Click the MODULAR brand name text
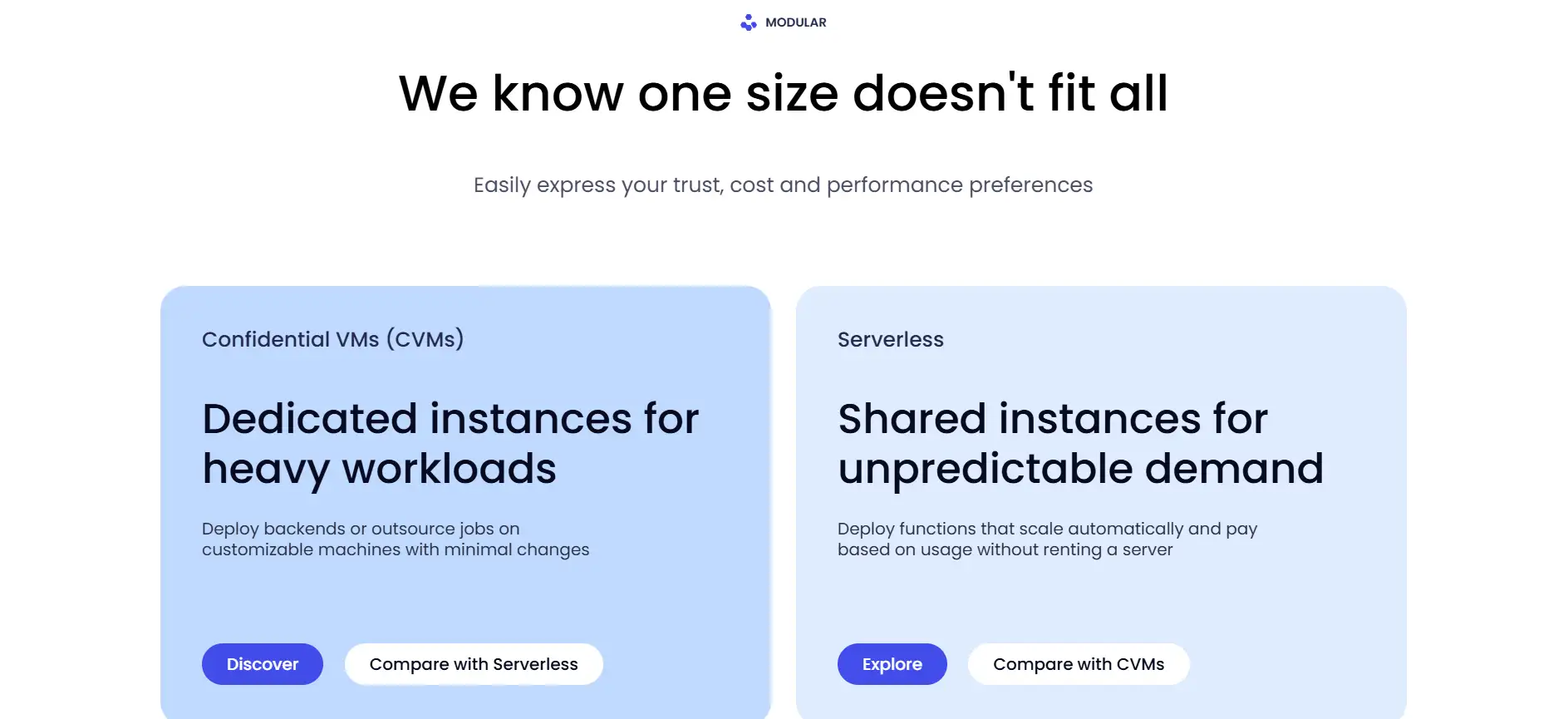The image size is (1568, 719). [795, 22]
